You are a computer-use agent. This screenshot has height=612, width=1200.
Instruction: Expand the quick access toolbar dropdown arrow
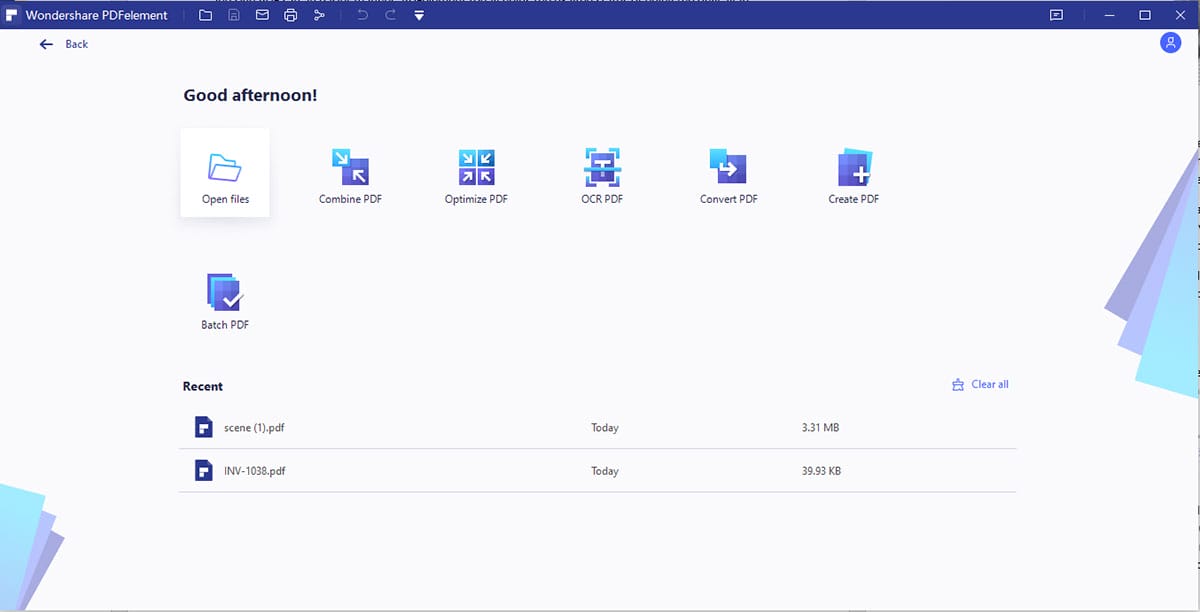point(419,16)
